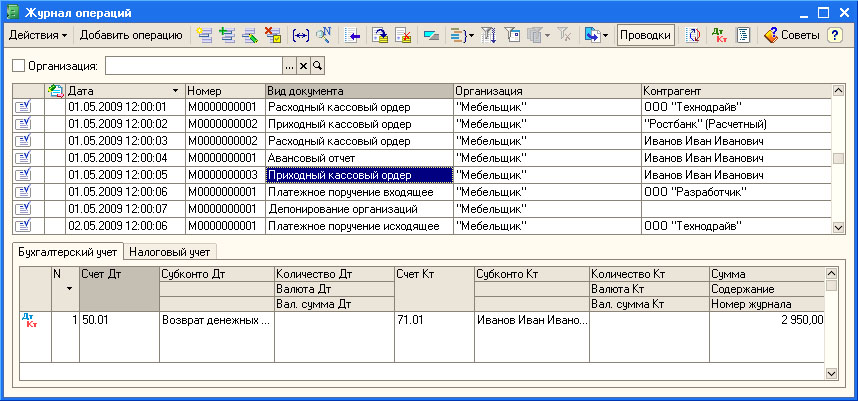Click the Edit current entry pencil icon
This screenshot has height=401, width=858.
[250, 36]
